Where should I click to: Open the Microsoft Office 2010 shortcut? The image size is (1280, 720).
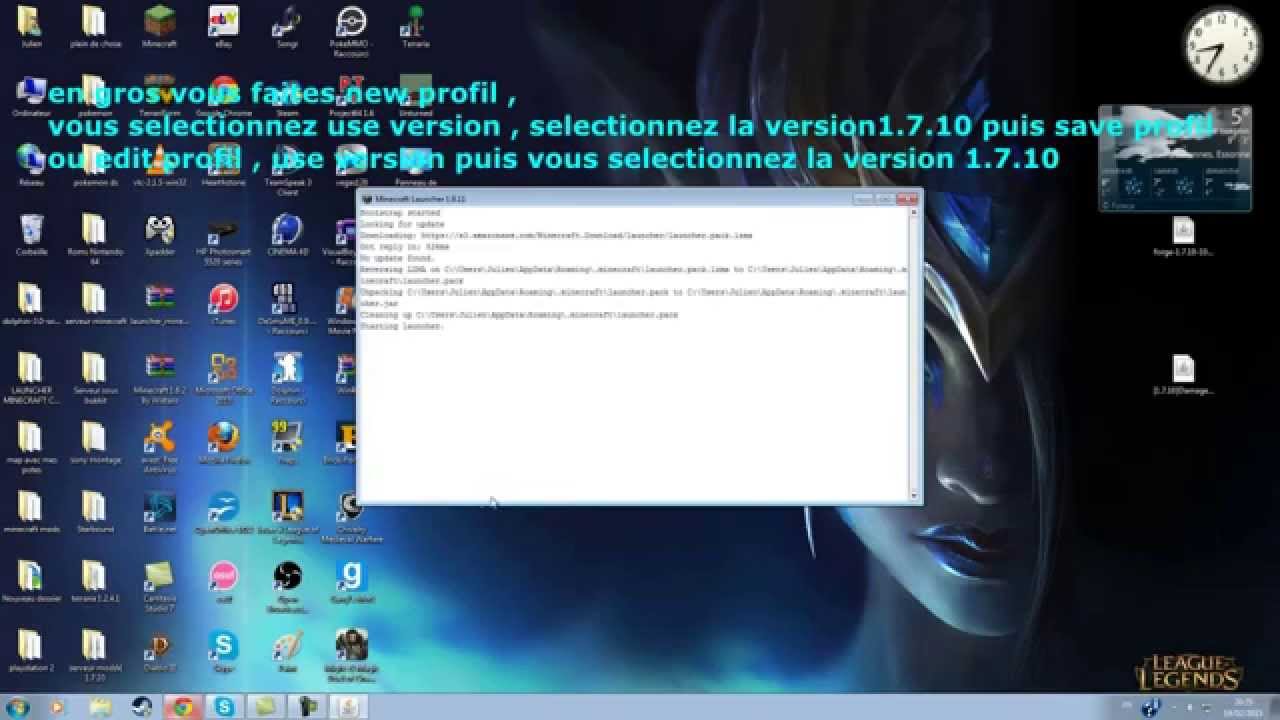click(223, 377)
